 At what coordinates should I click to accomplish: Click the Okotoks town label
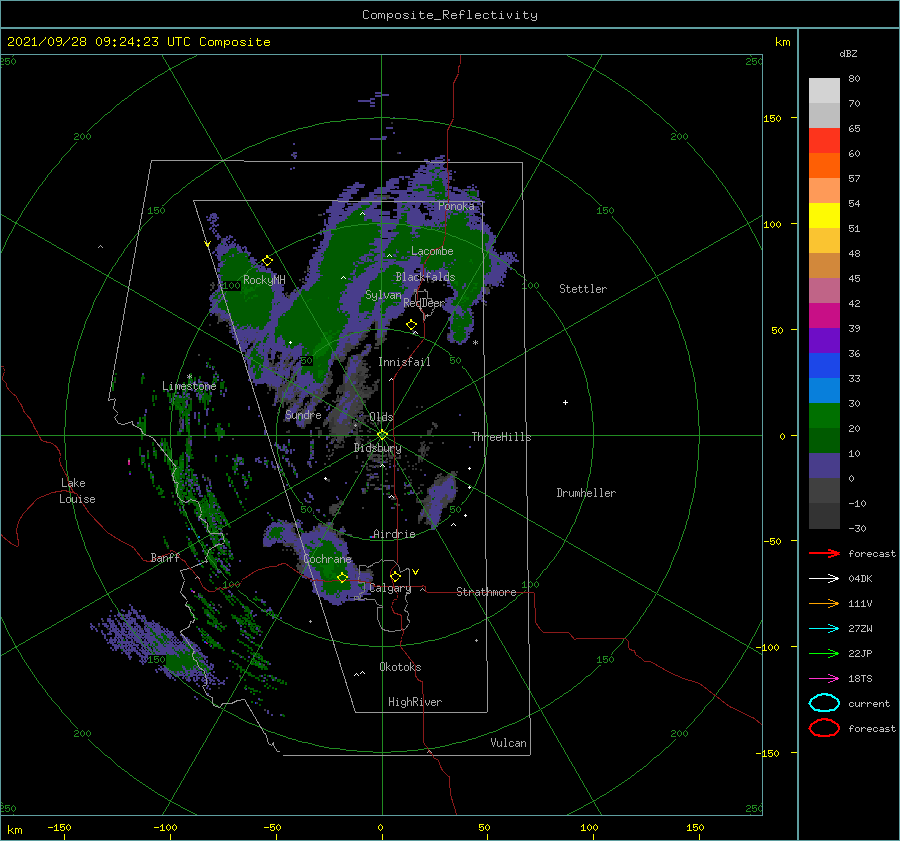[400, 667]
